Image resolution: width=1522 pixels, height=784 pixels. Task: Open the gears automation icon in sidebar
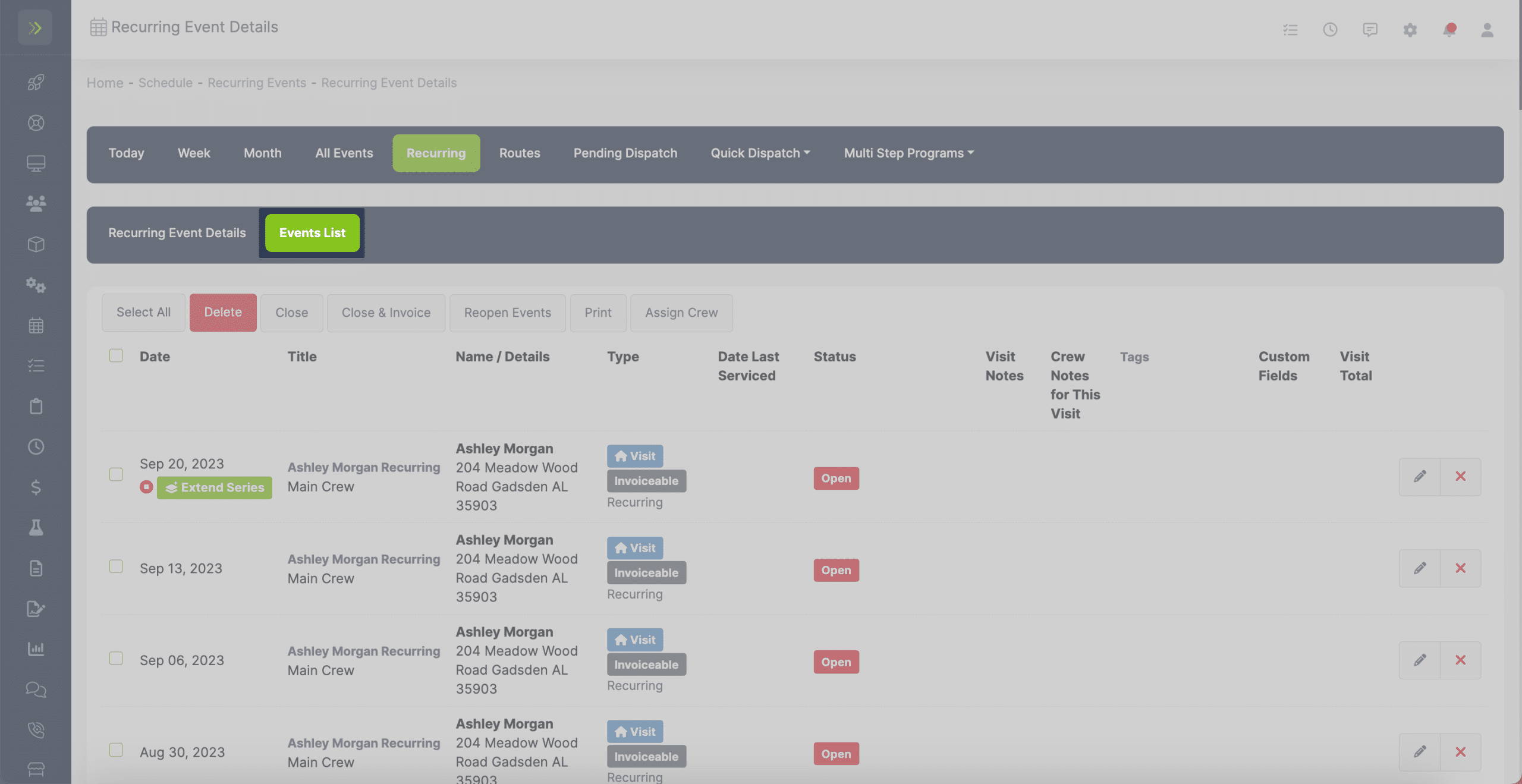tap(36, 285)
